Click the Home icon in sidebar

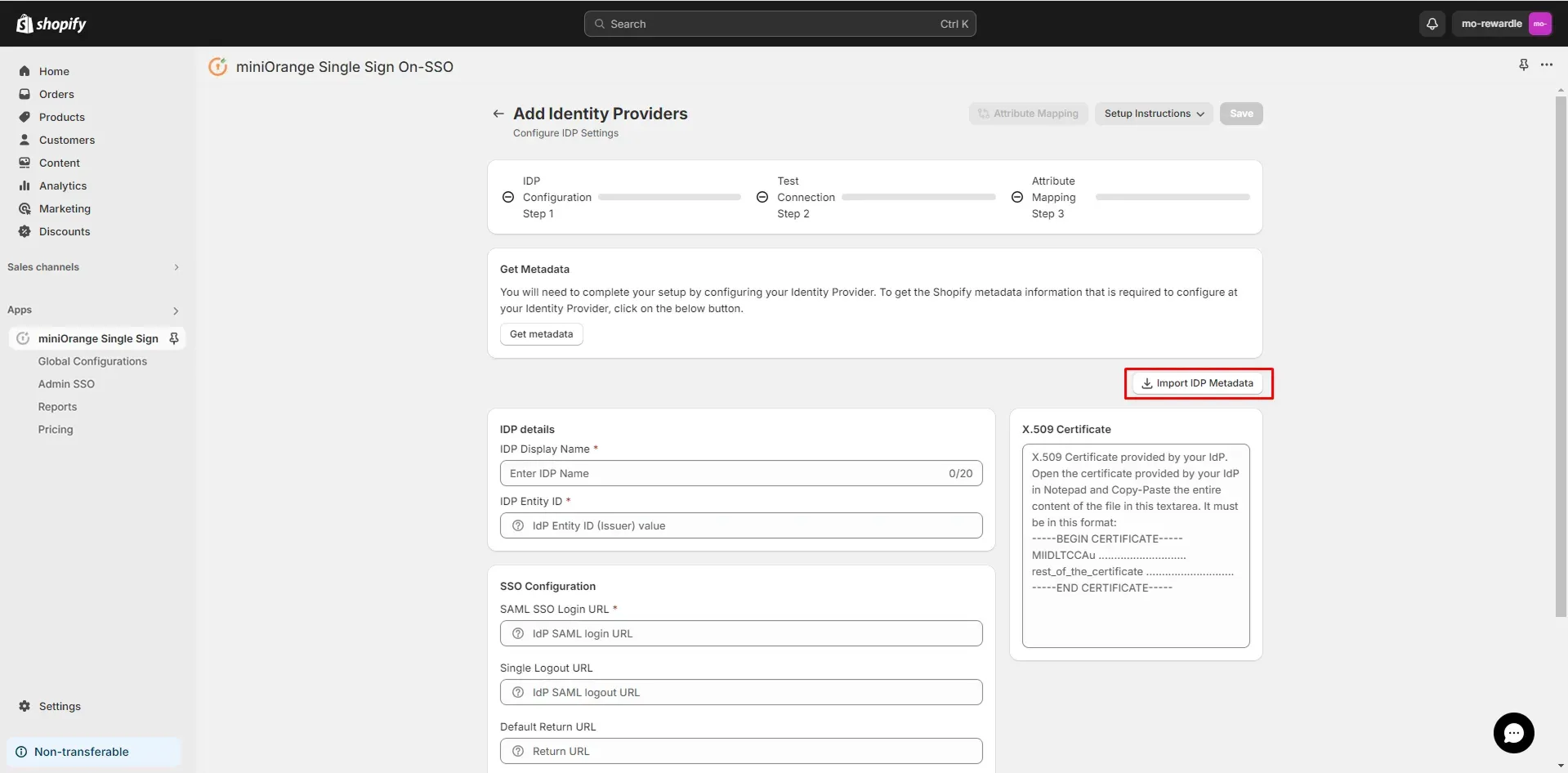(25, 71)
